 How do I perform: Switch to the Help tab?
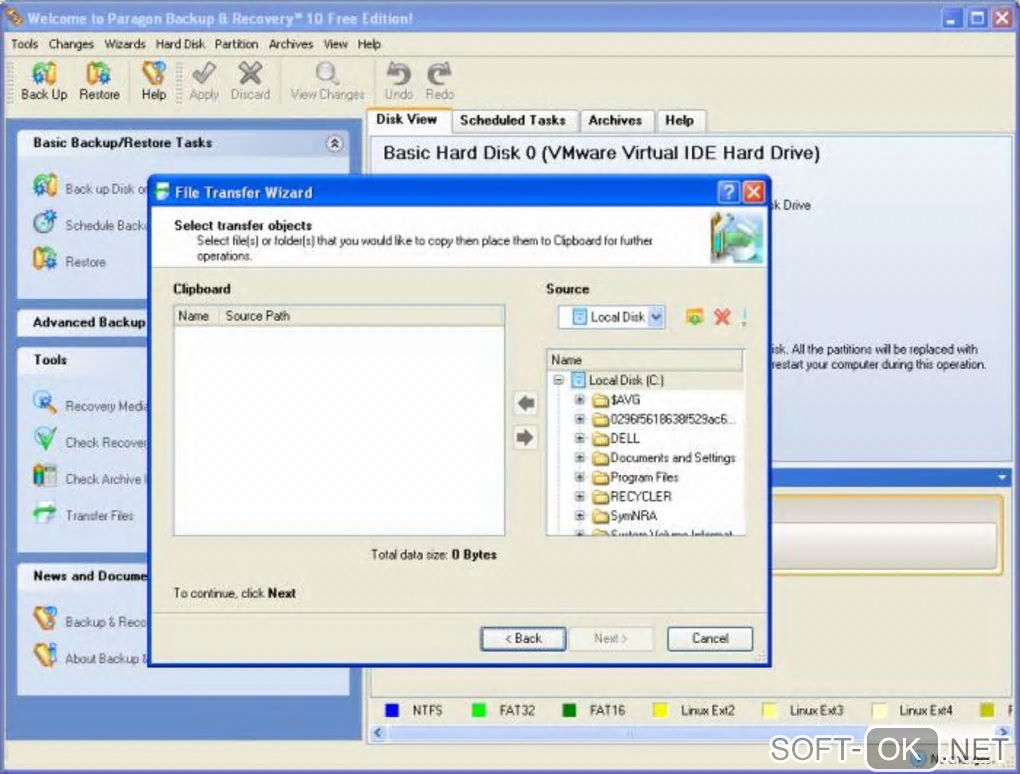tap(679, 120)
